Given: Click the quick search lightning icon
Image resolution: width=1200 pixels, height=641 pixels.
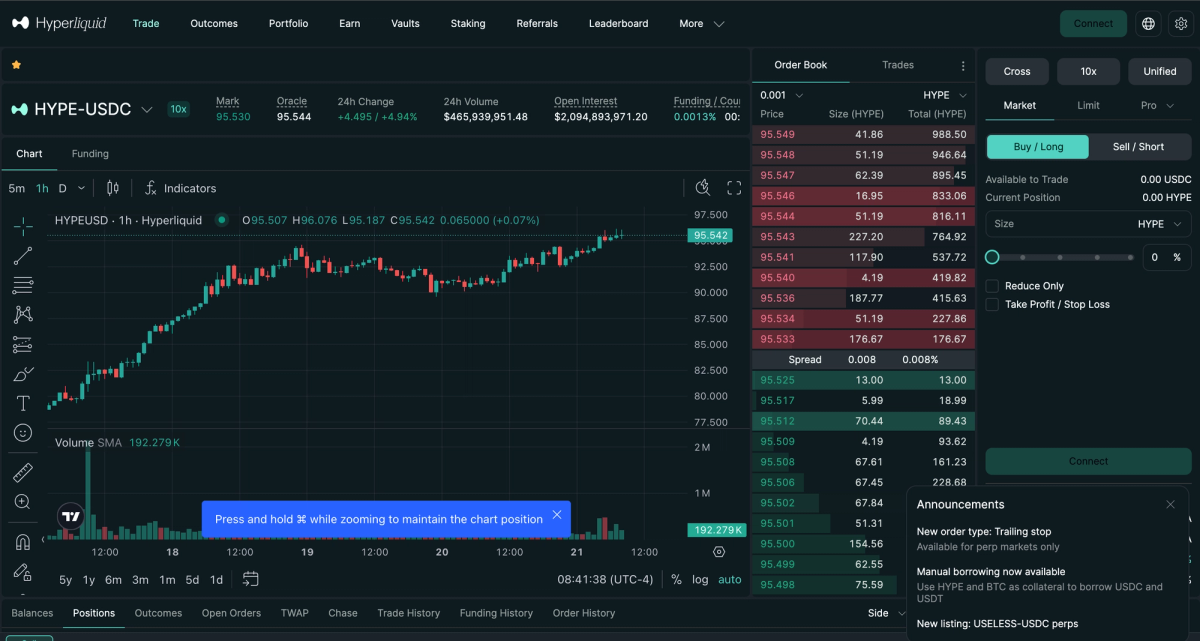Looking at the screenshot, I should (703, 188).
